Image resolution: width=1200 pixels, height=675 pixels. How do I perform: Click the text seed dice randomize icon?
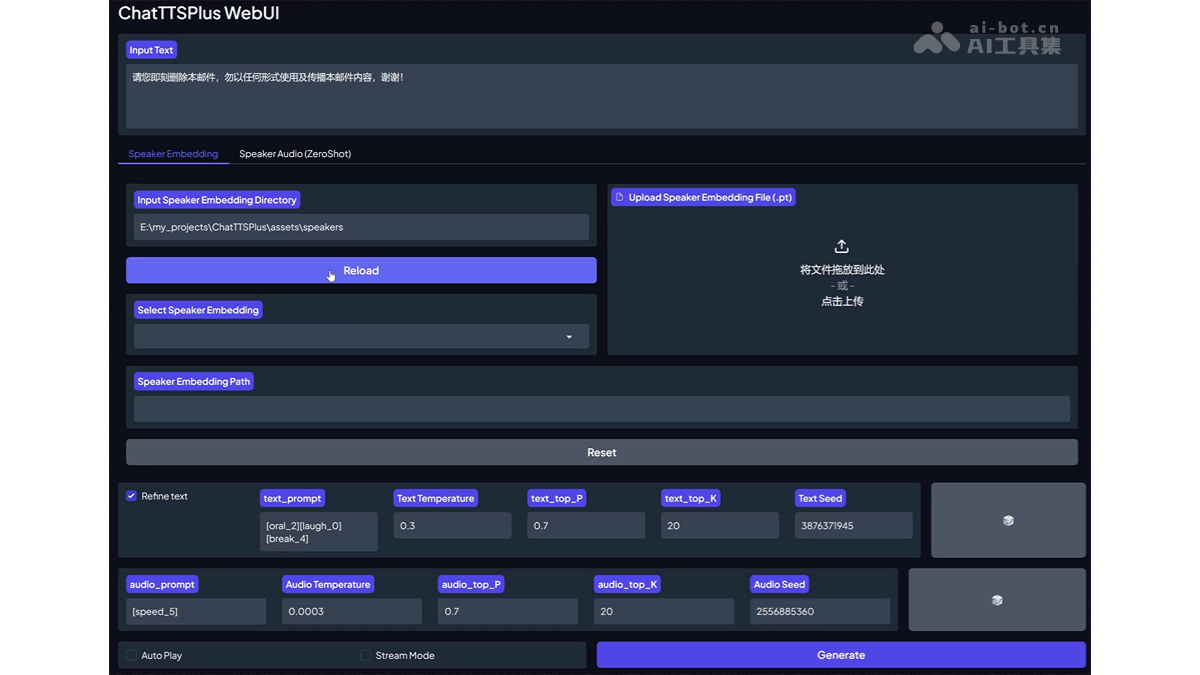point(1008,520)
